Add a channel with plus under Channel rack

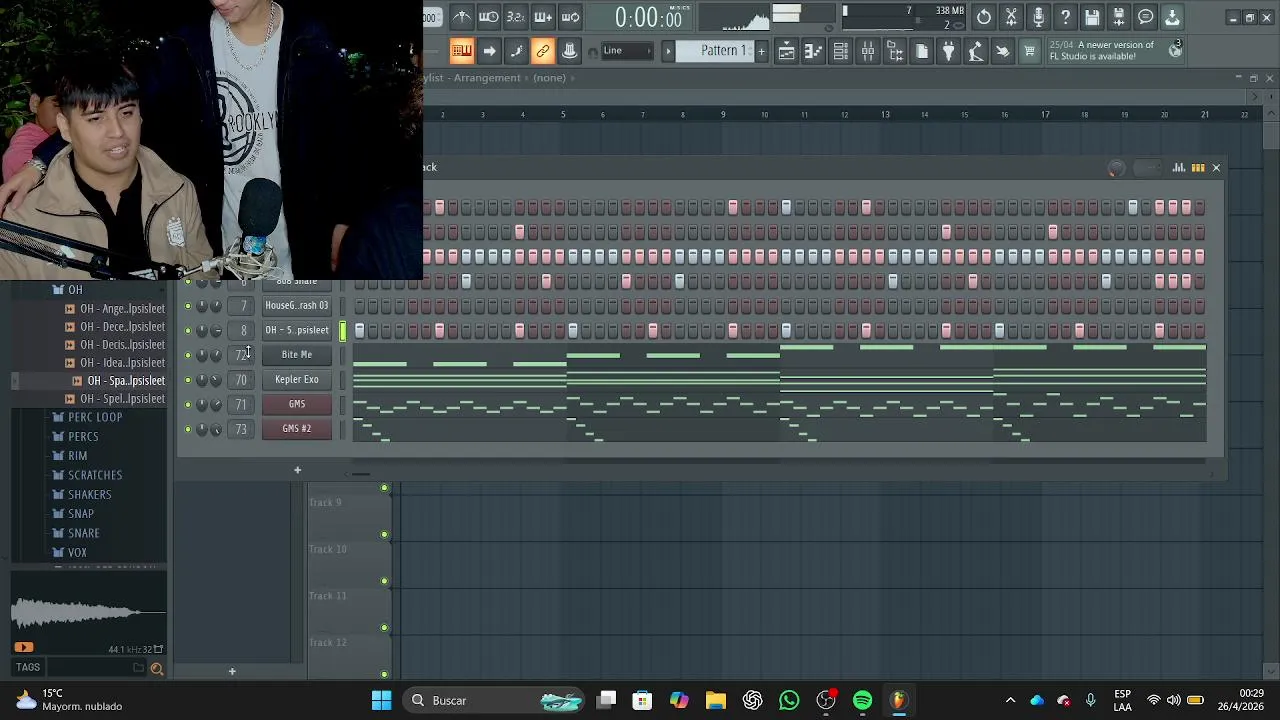coord(297,470)
